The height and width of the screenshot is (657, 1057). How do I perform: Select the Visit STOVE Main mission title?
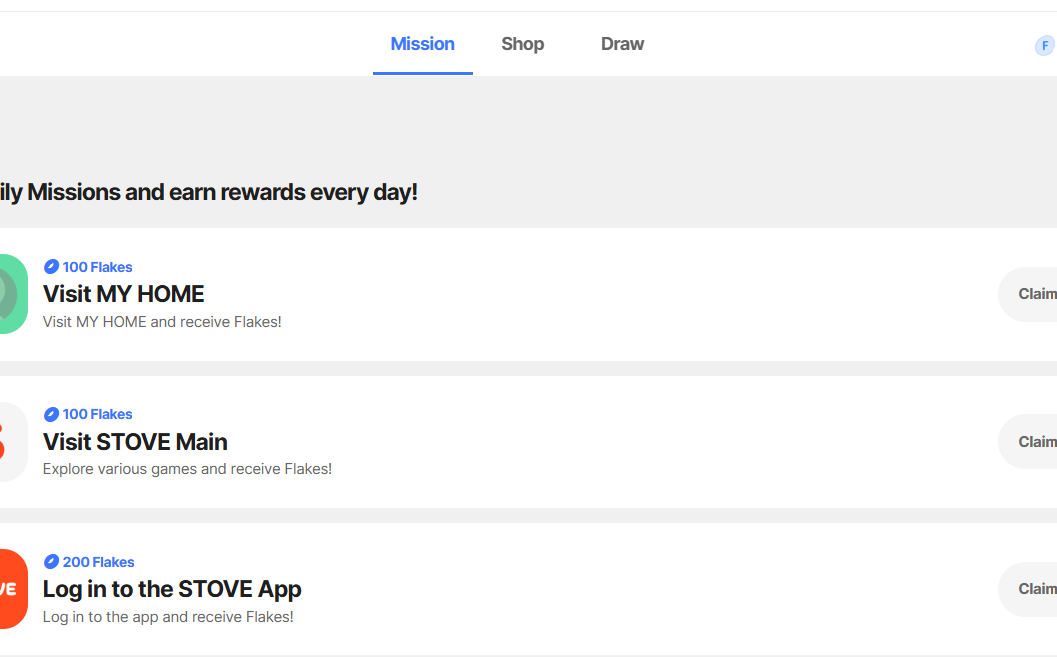click(135, 442)
